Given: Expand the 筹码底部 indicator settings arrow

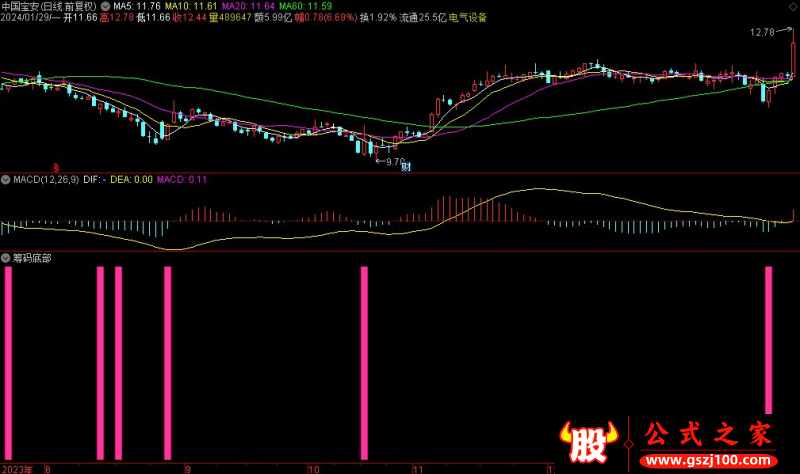Looking at the screenshot, I should coord(6,257).
